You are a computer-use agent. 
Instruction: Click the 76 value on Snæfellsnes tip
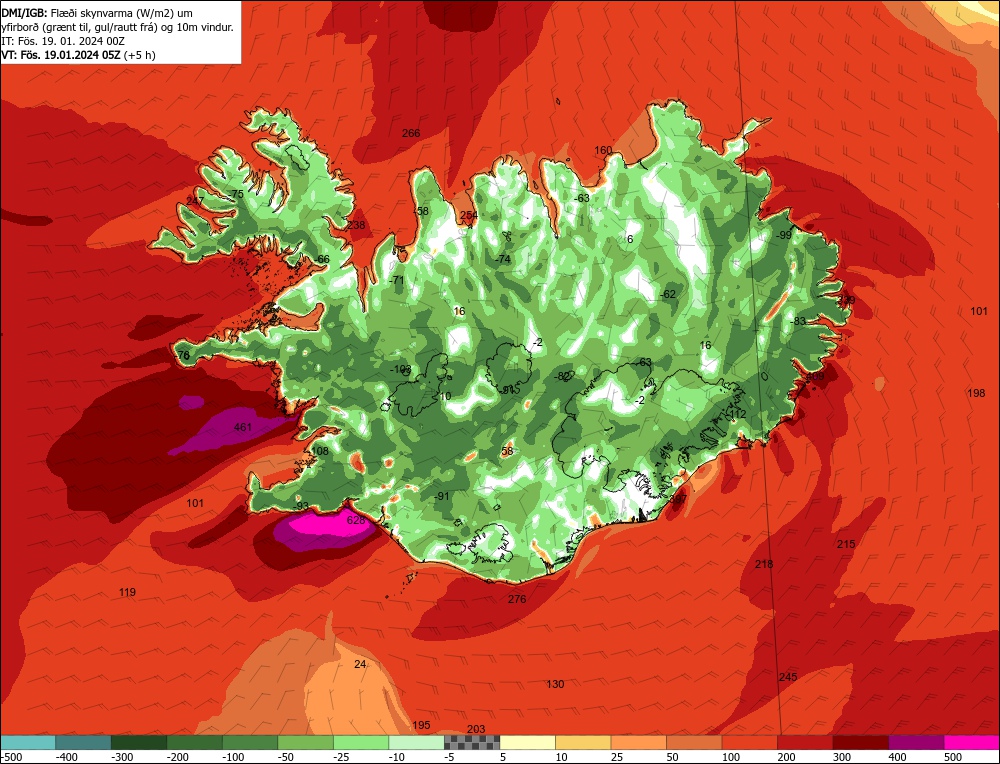point(184,355)
